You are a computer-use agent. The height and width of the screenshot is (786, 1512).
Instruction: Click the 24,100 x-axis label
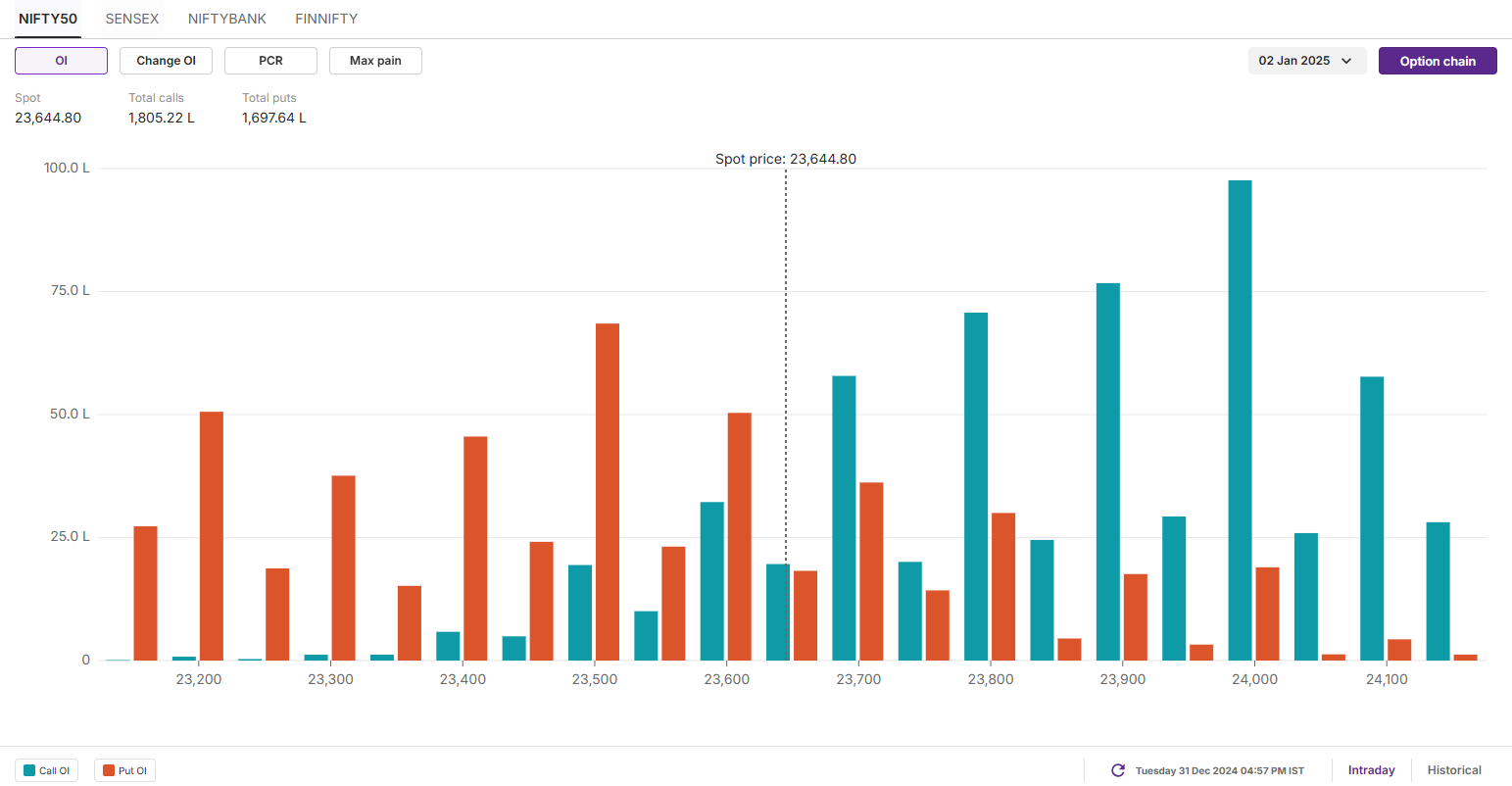point(1387,679)
